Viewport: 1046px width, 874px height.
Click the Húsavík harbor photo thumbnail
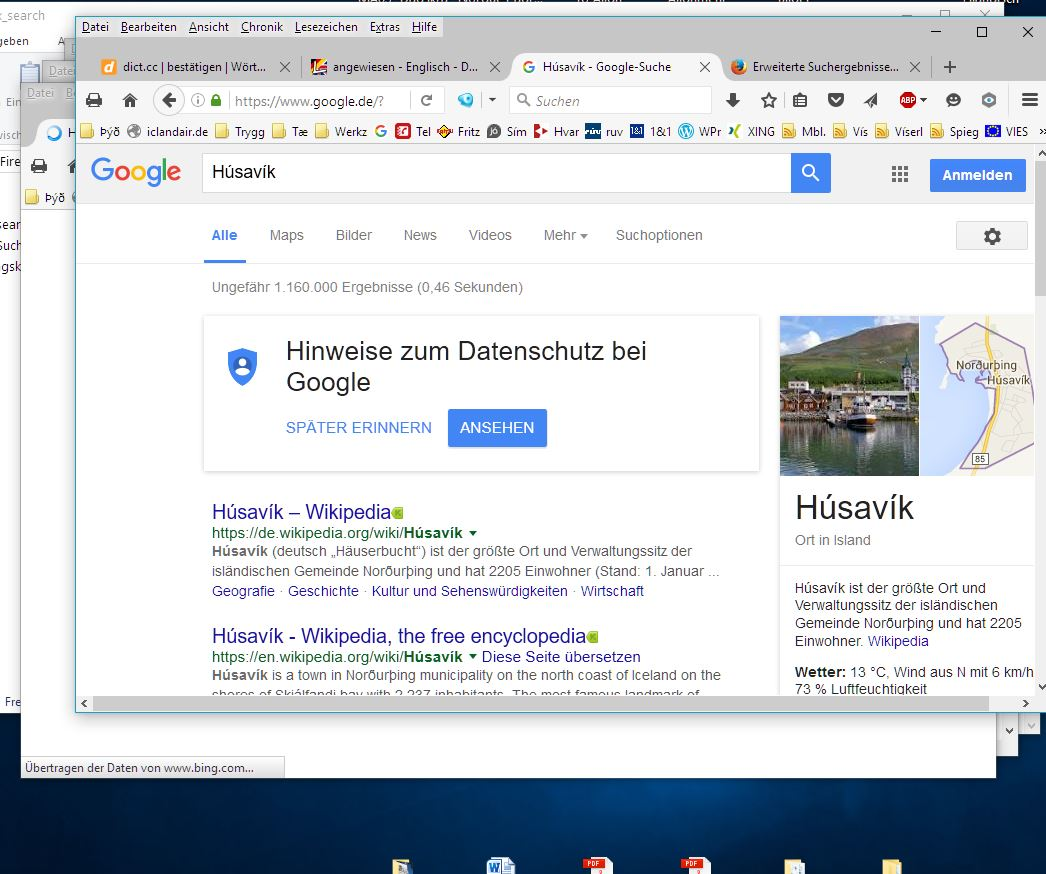click(849, 396)
